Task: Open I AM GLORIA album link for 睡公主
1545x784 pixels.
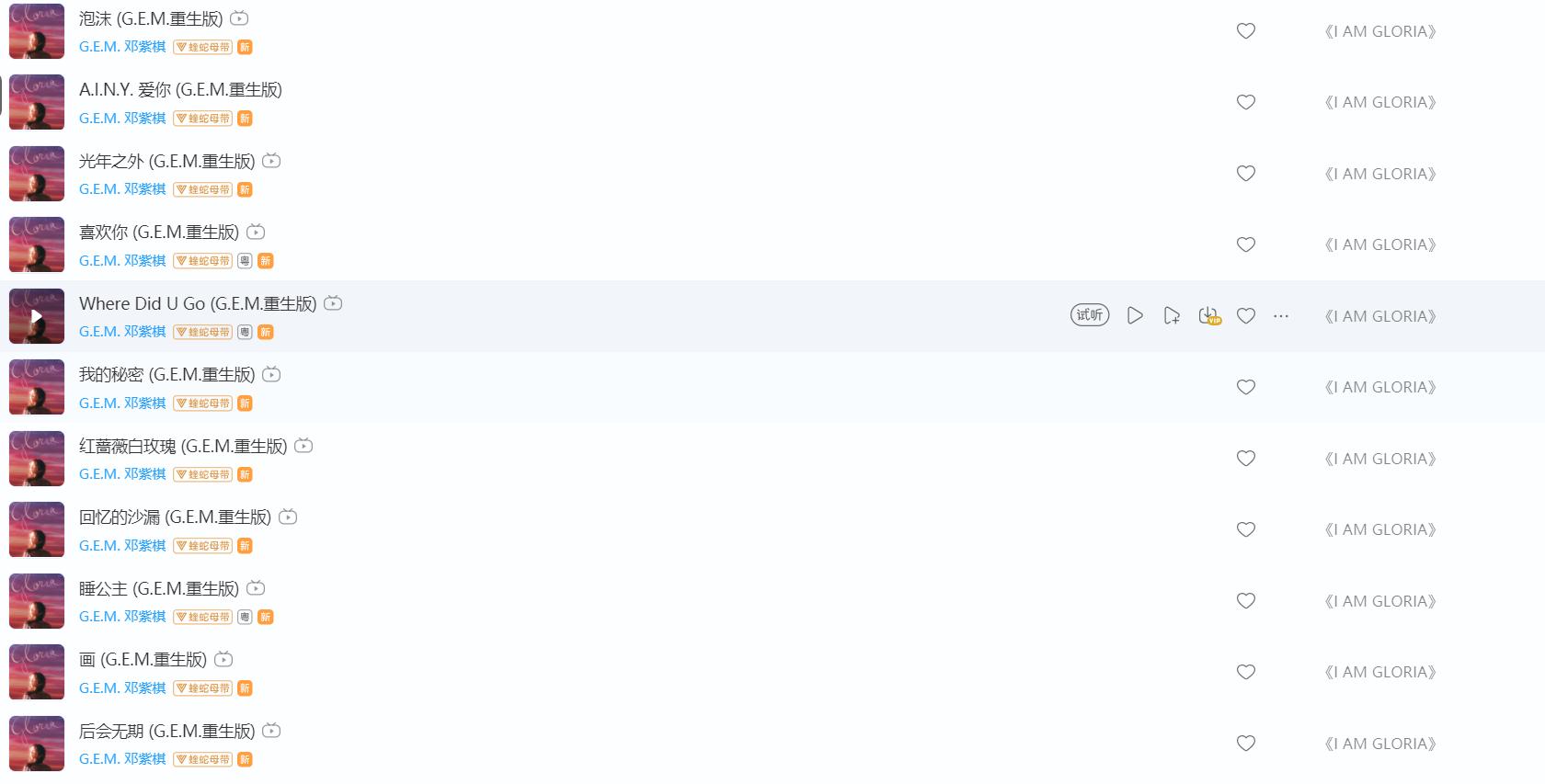Action: 1379,601
